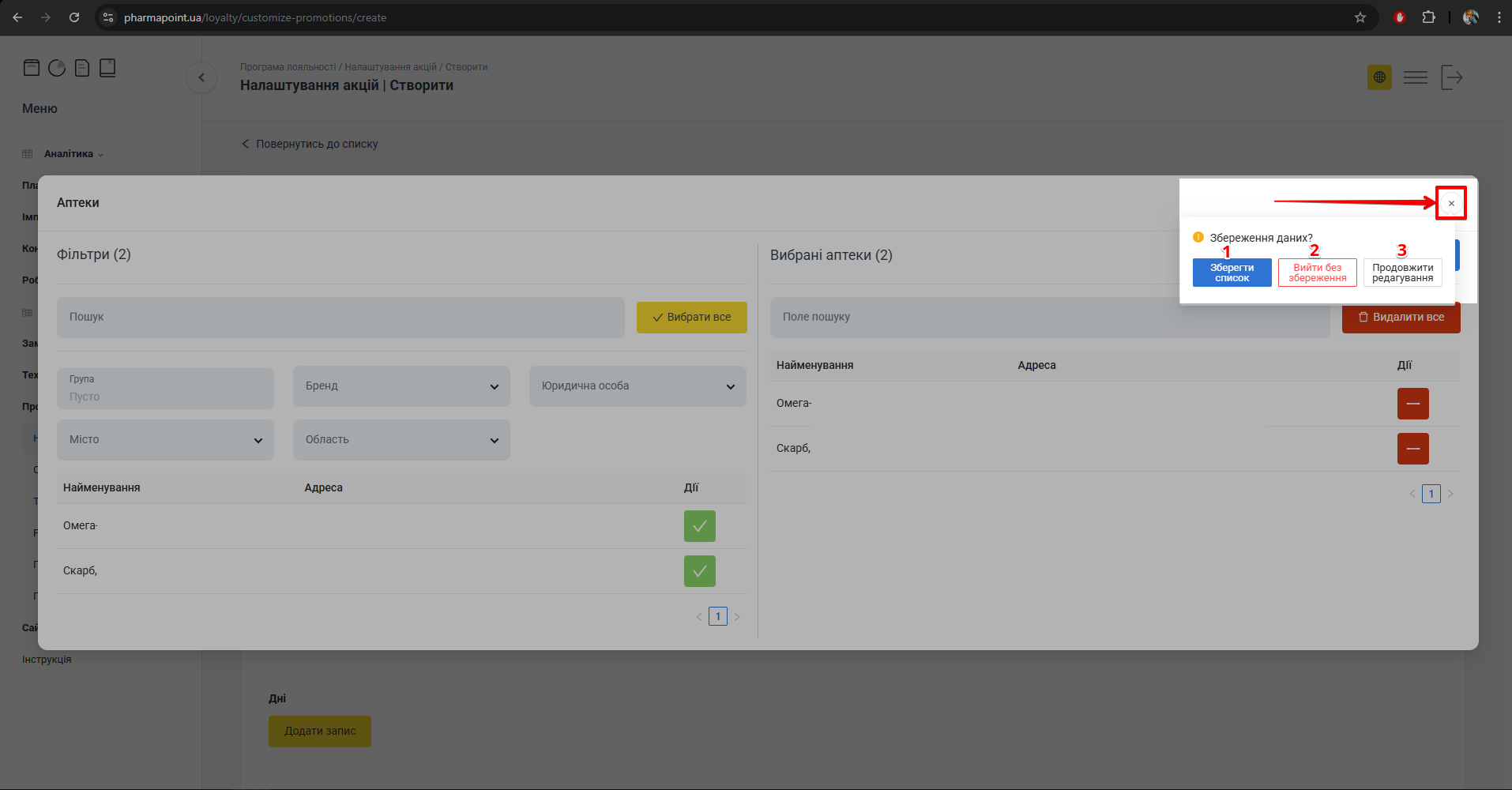
Task: Collapse sidebar with the back chevron icon
Action: [x=201, y=77]
